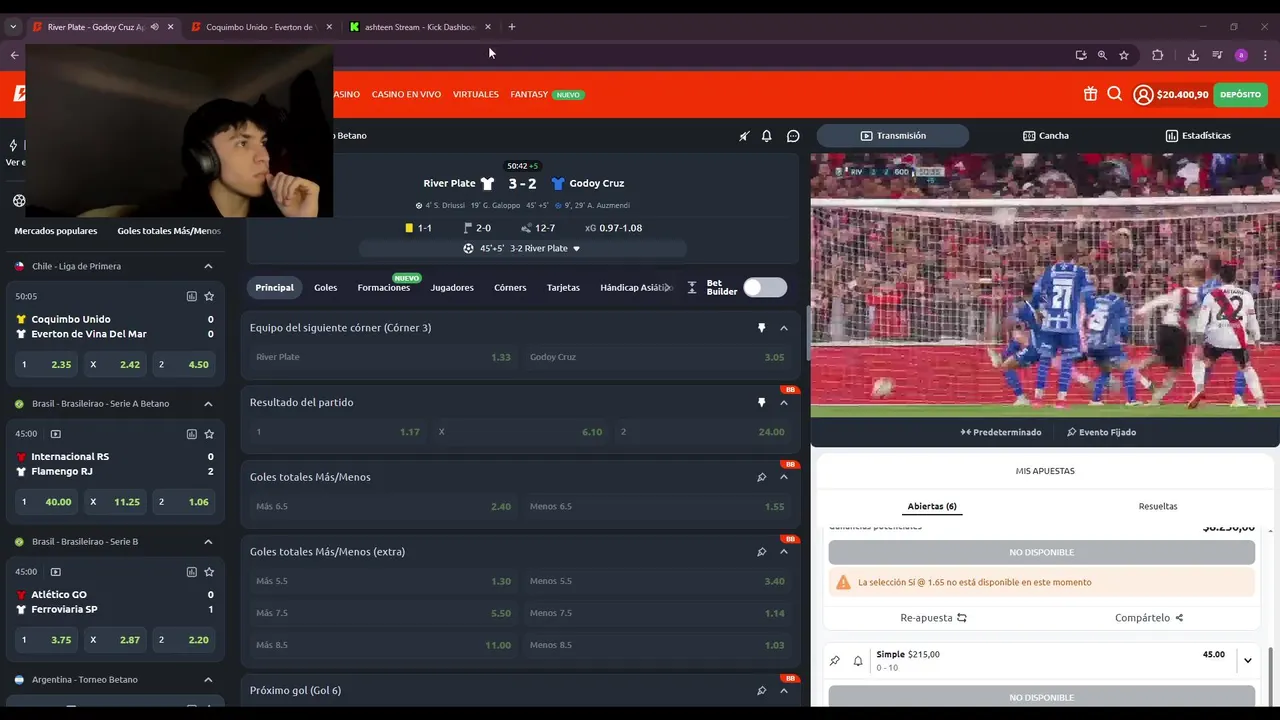Open live stream icon for Internacional RS
Viewport: 1280px width, 720px height.
[56, 434]
